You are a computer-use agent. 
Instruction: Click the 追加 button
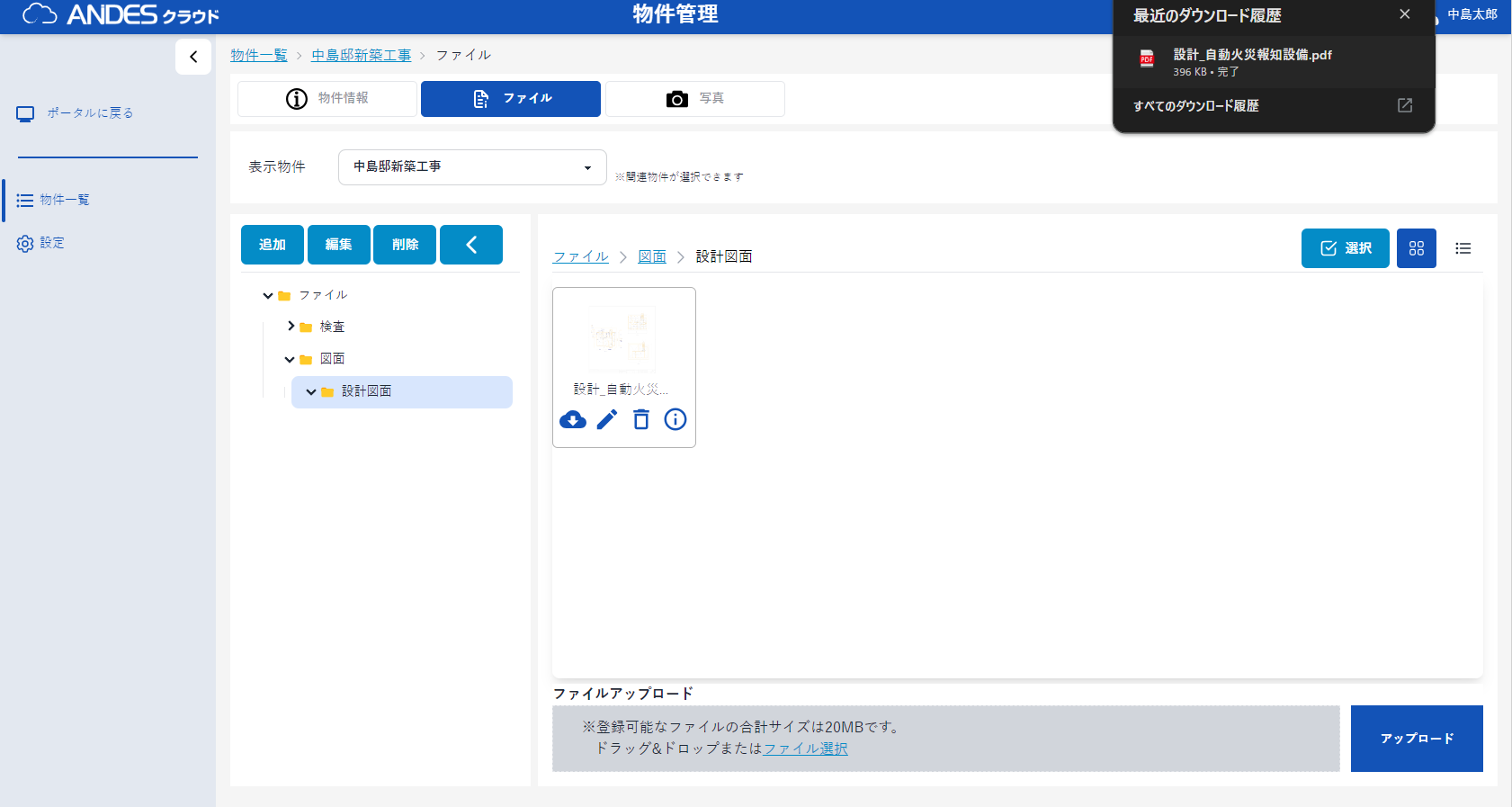(x=273, y=245)
